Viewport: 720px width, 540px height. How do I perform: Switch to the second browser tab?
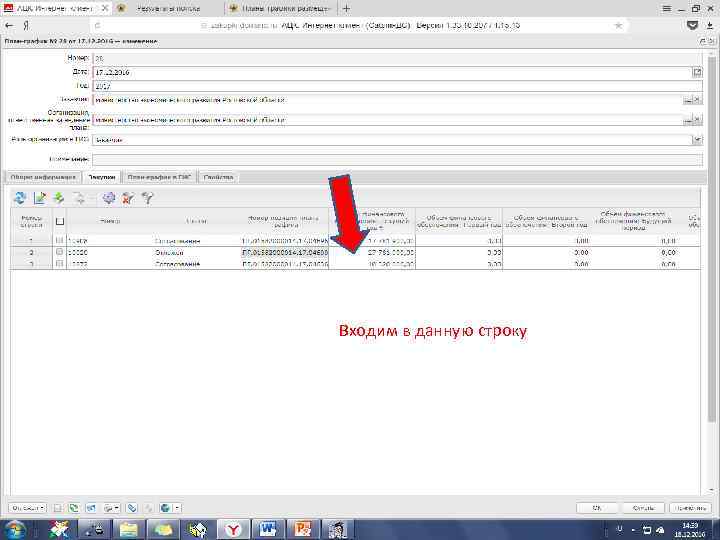point(168,8)
